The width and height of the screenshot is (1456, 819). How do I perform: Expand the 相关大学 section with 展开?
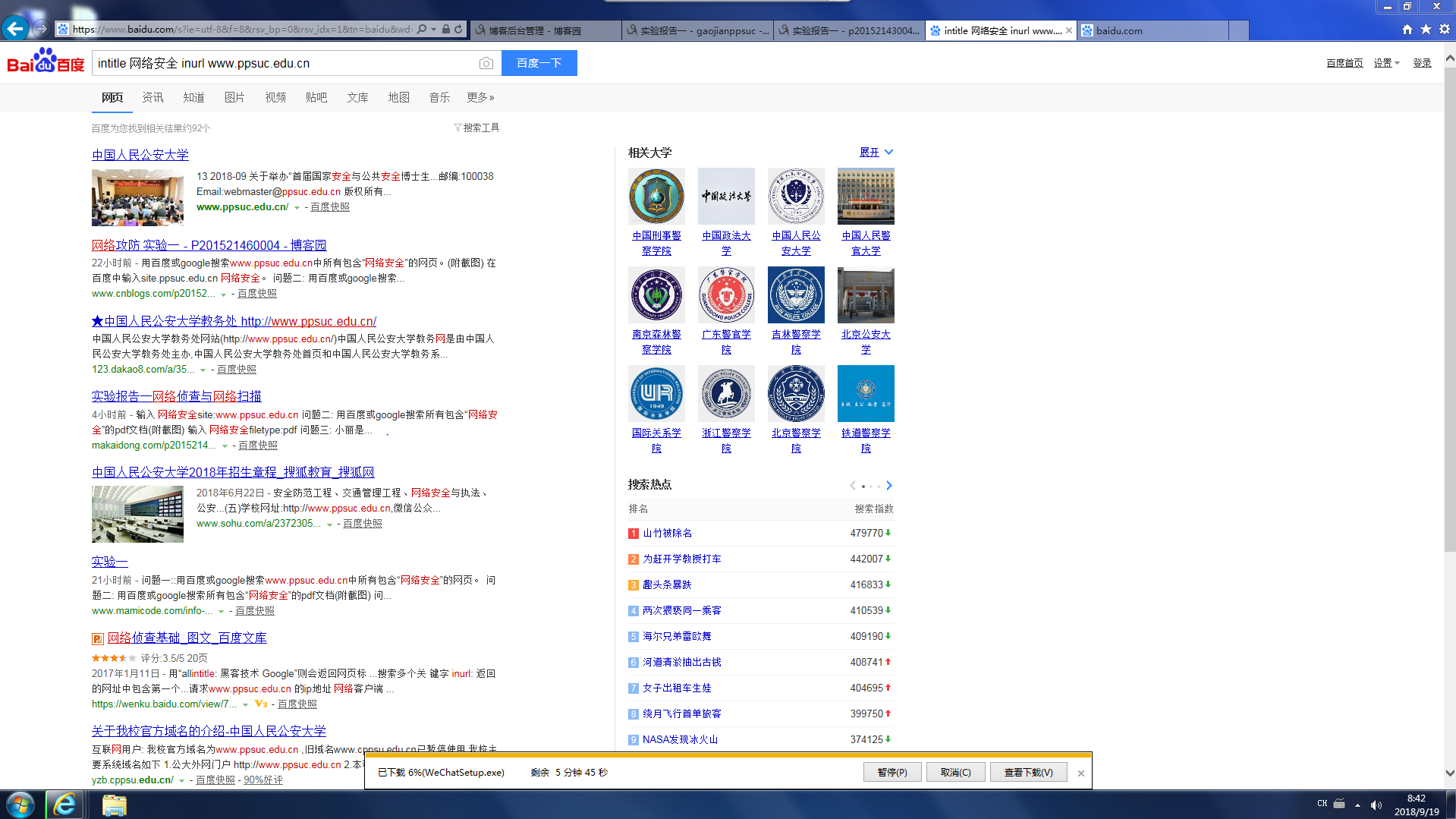coord(876,152)
